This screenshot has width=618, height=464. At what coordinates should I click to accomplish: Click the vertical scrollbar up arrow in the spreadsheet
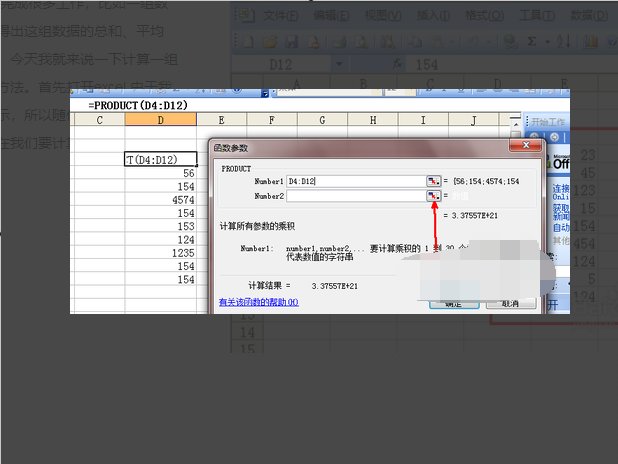click(516, 124)
